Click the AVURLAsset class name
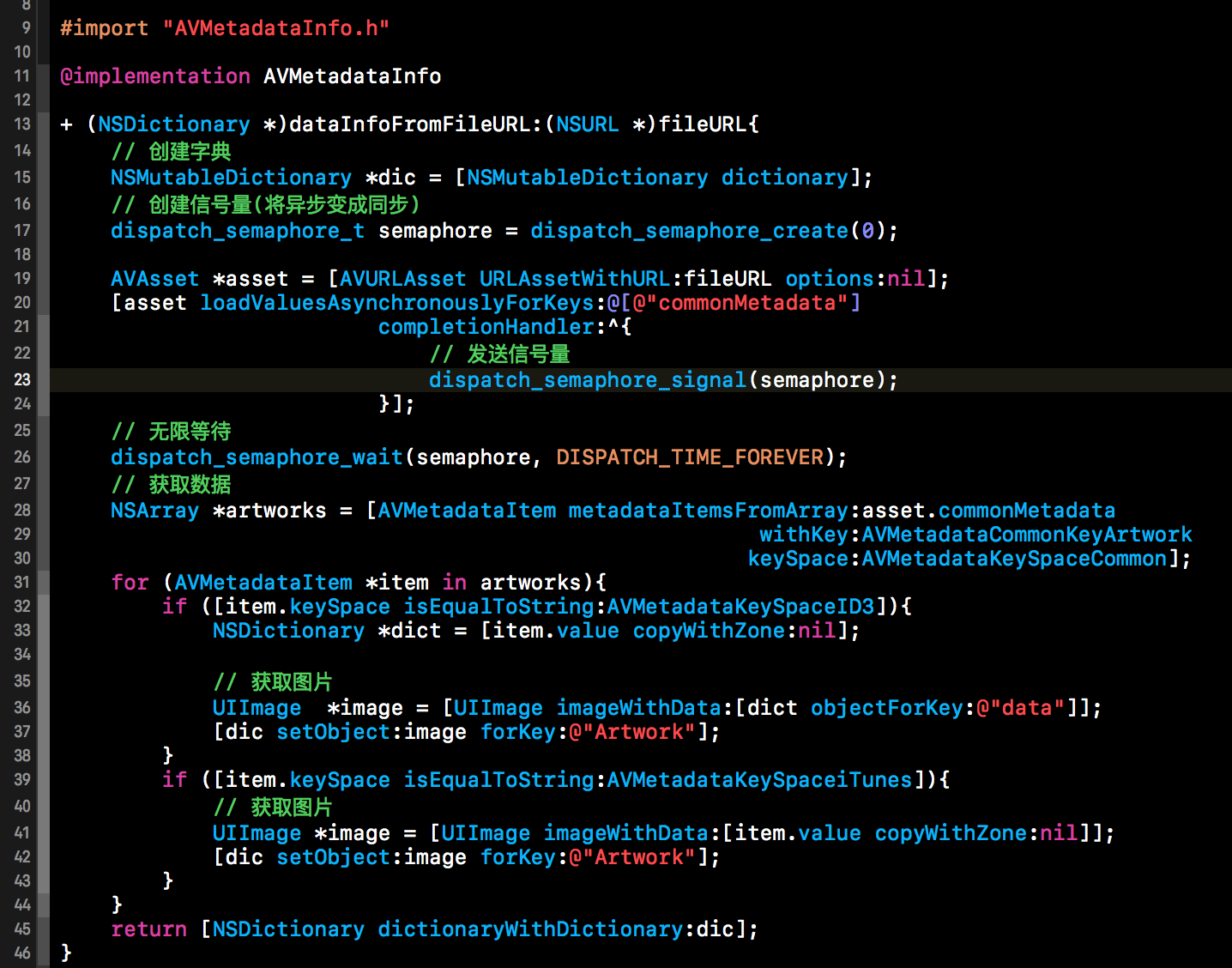Image resolution: width=1232 pixels, height=968 pixels. click(x=403, y=279)
